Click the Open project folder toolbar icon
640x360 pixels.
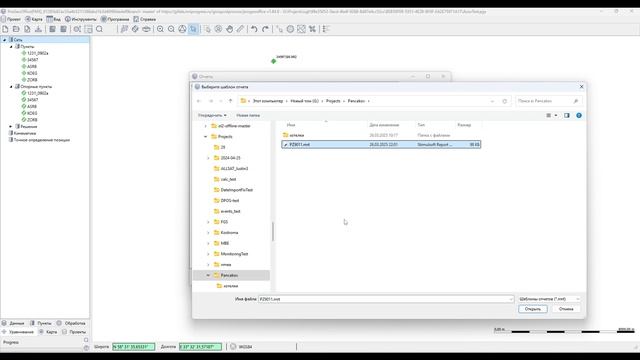coord(16,29)
